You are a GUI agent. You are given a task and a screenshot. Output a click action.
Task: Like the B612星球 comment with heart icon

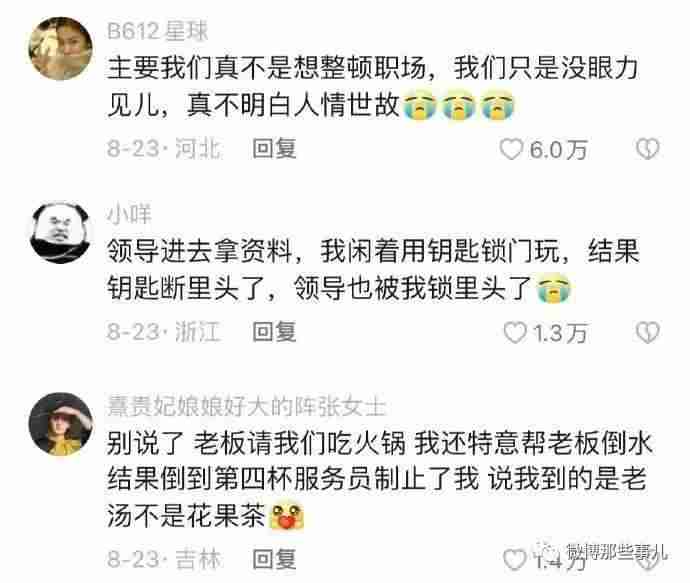511,149
